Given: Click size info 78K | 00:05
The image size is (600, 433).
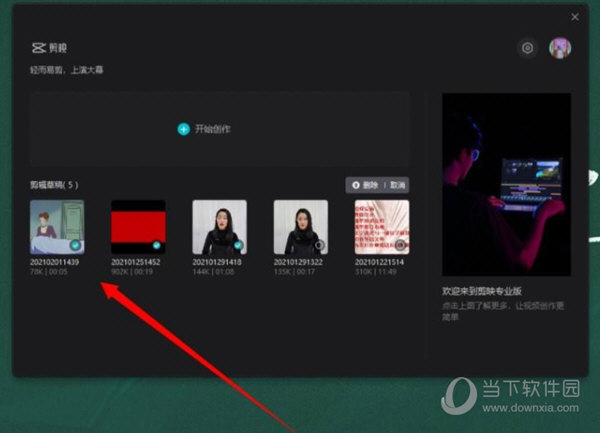Looking at the screenshot, I should point(49,272).
